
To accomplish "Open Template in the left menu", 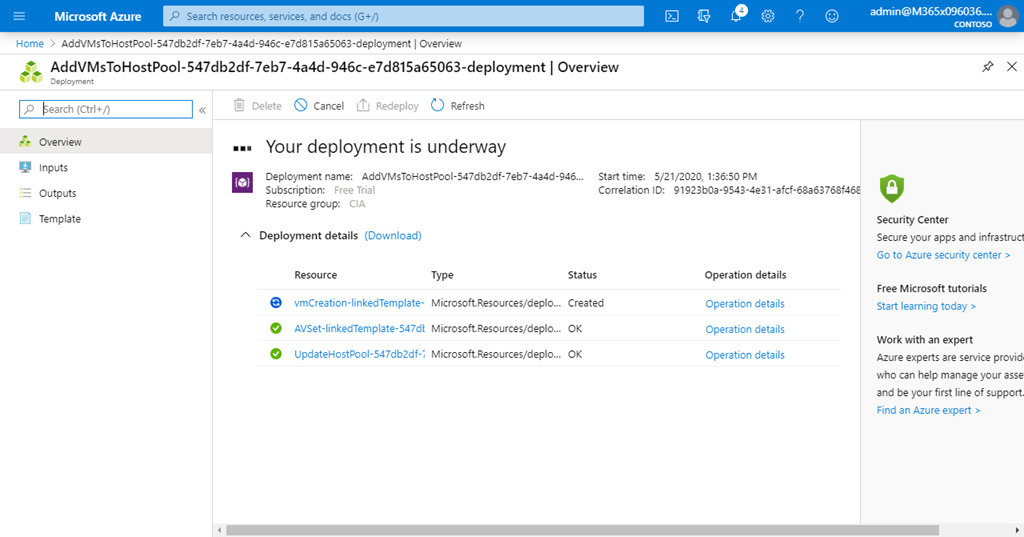I will [59, 219].
